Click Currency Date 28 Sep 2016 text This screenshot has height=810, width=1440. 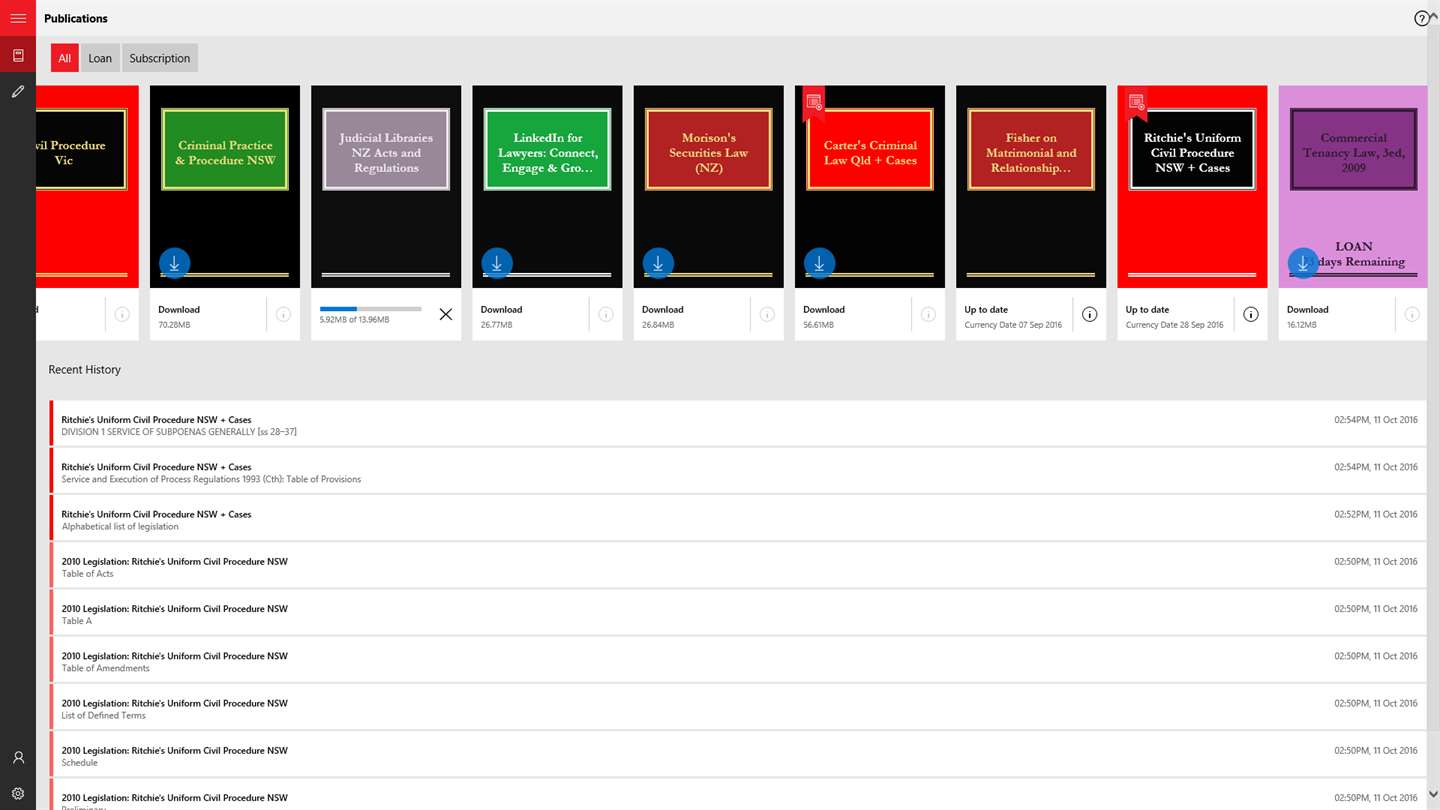[x=1174, y=325]
